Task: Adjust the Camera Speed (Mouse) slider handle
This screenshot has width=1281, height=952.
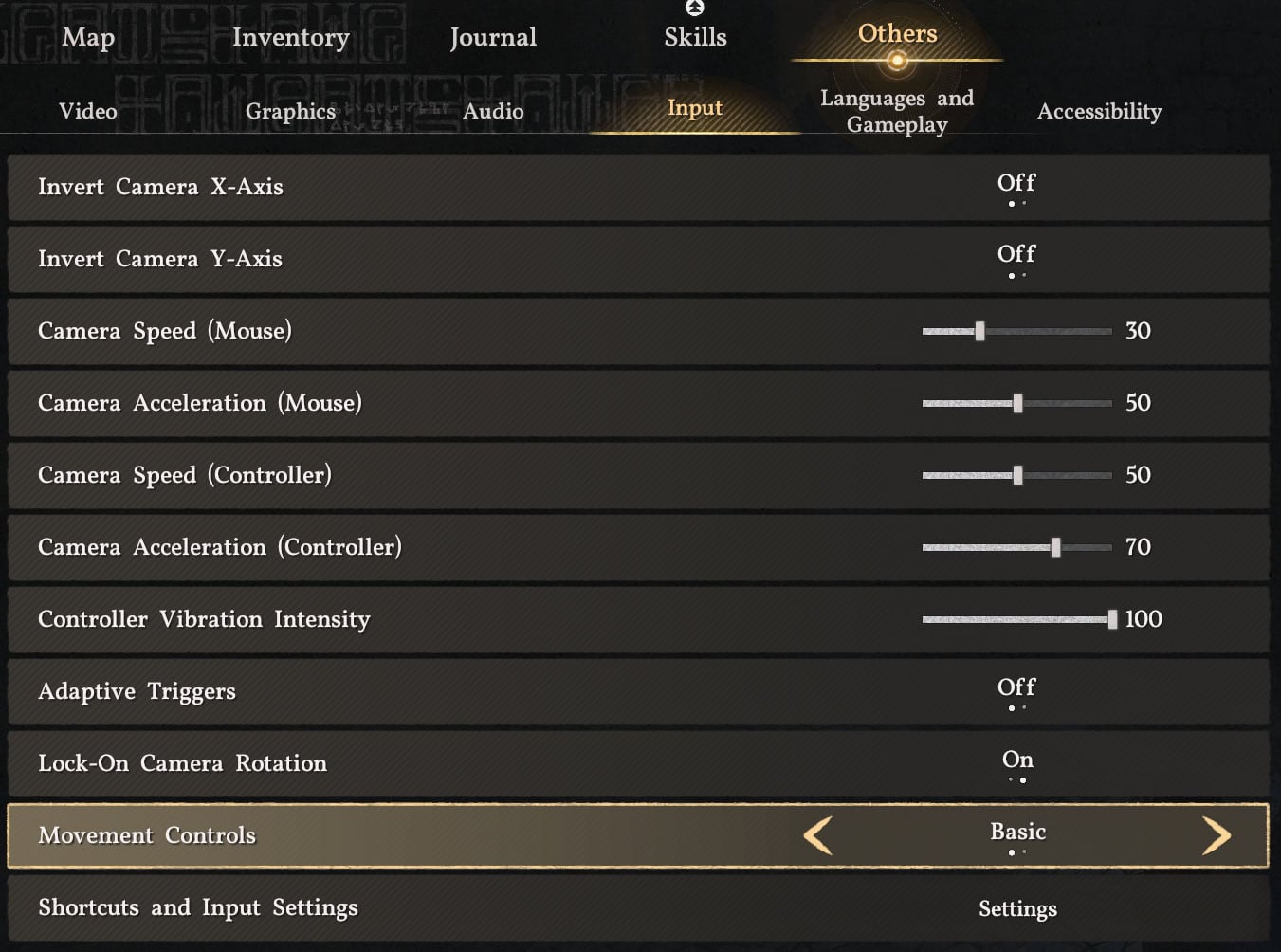Action: point(979,331)
